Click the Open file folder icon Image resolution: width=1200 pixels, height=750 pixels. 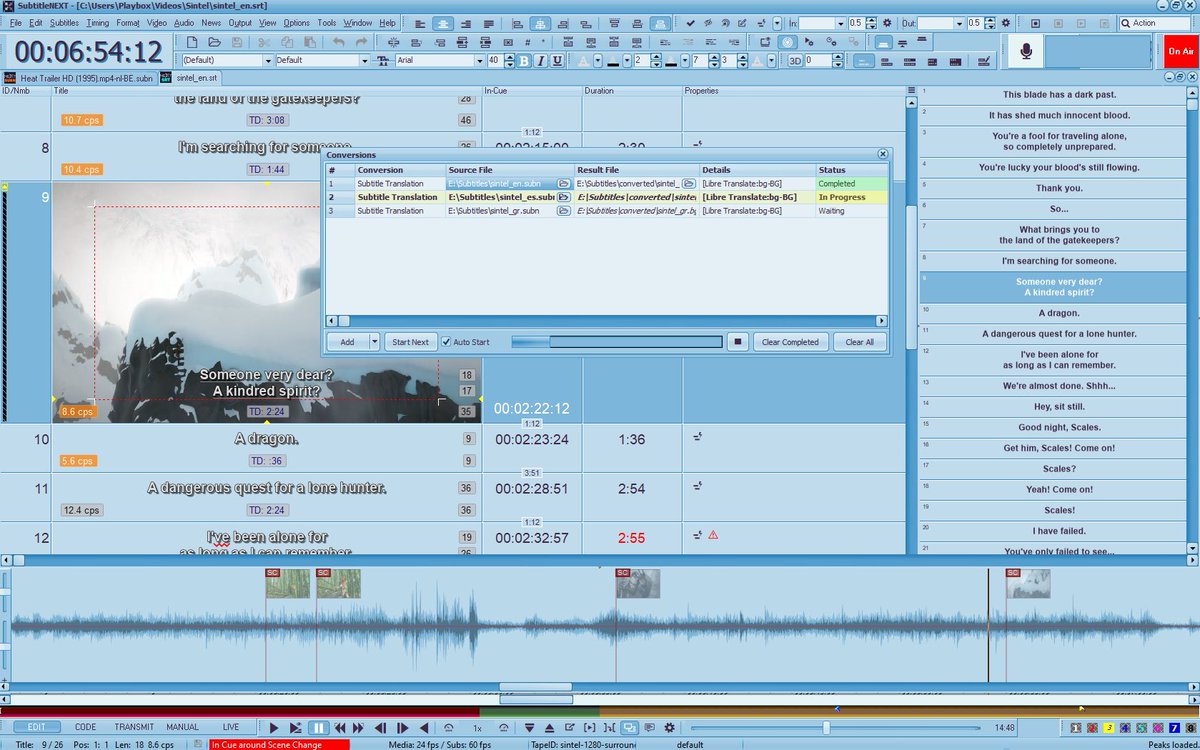point(214,42)
